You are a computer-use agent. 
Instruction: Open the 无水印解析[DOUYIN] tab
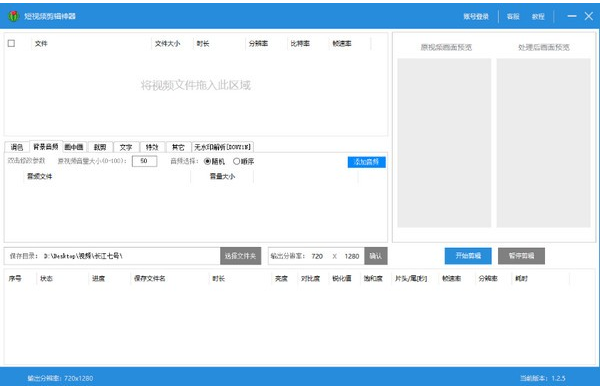(222, 147)
